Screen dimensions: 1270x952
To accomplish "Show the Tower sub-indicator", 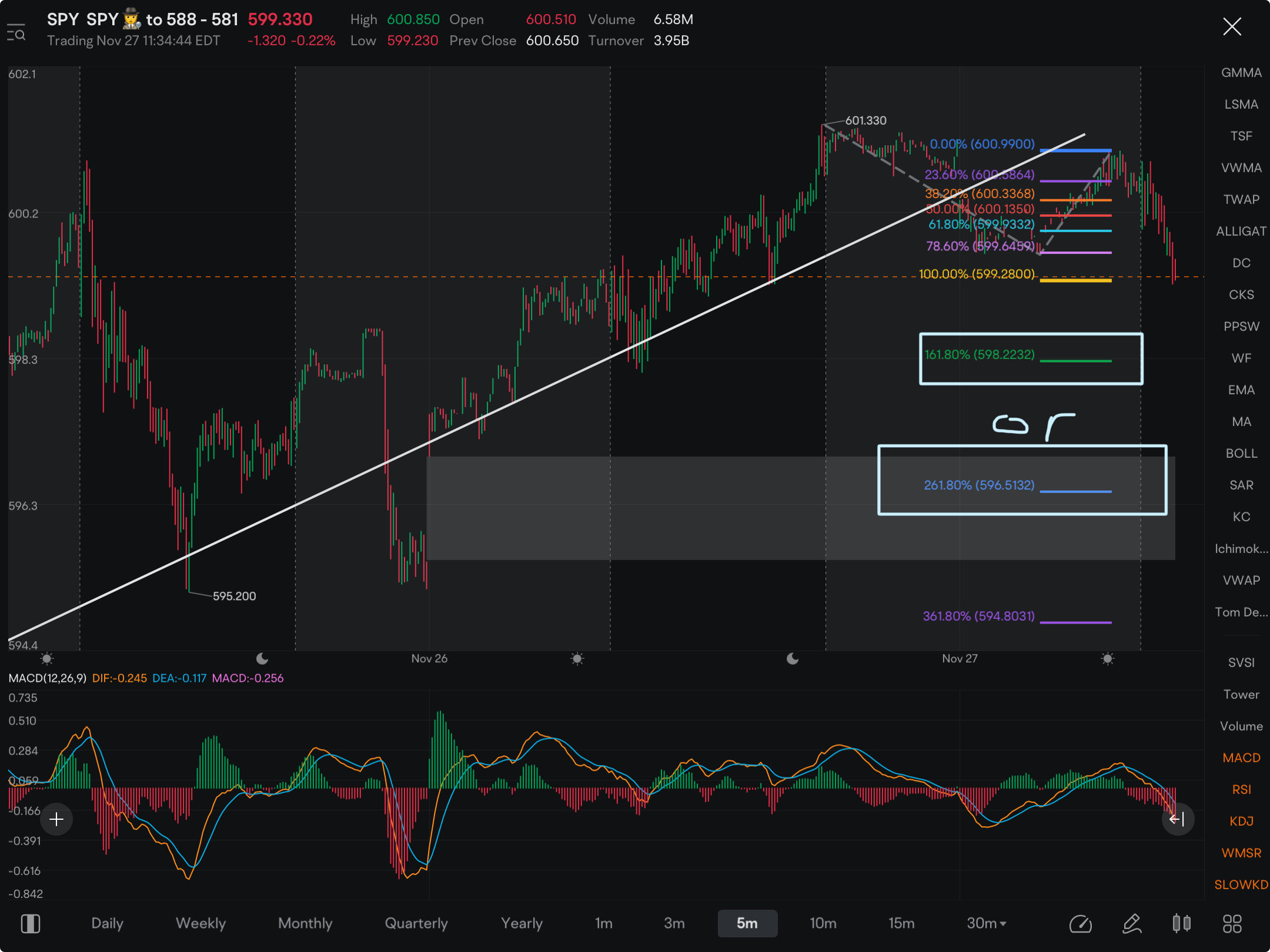I will tap(1241, 694).
